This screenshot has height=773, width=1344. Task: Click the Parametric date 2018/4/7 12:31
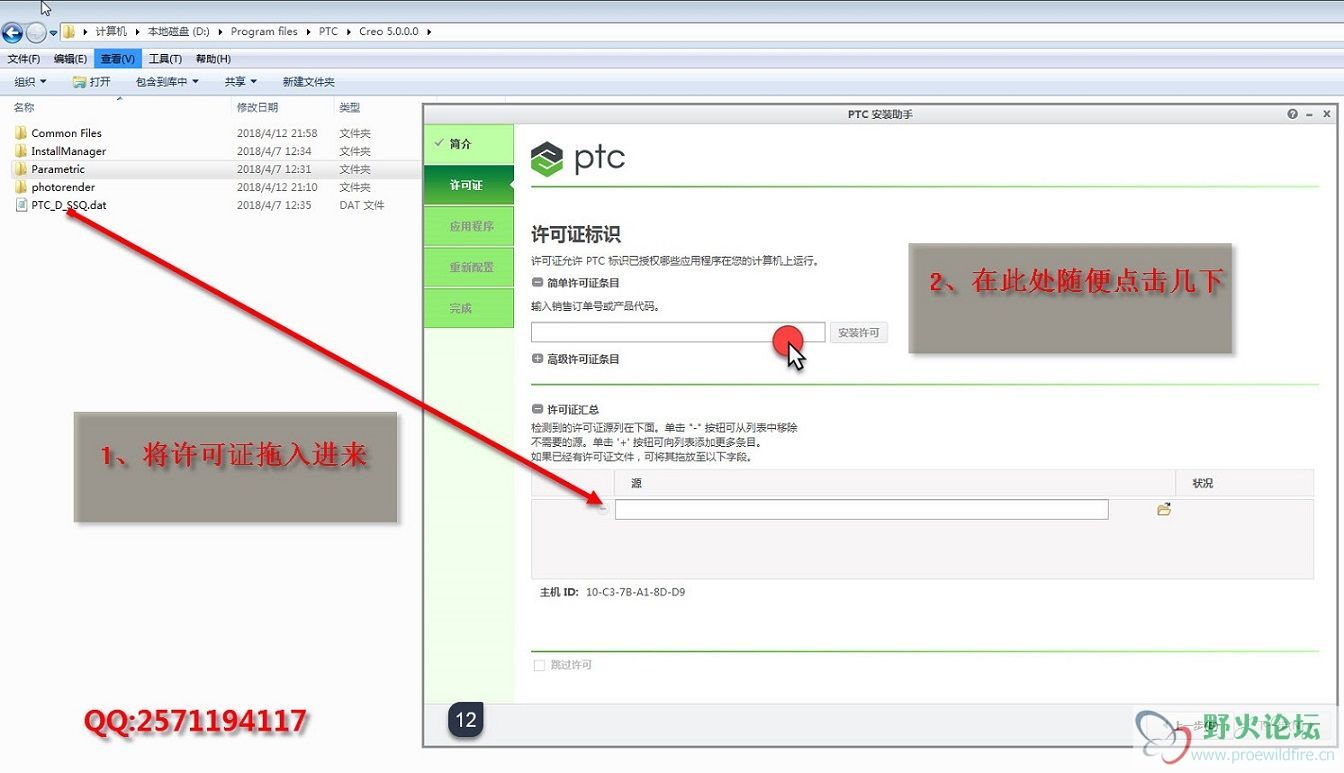tap(274, 169)
